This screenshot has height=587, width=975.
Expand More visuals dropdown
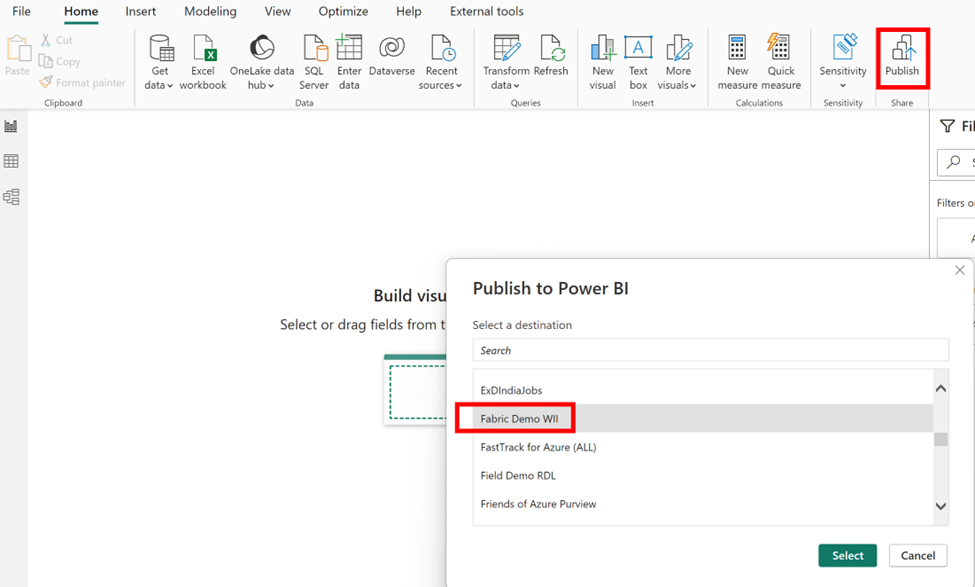click(678, 62)
